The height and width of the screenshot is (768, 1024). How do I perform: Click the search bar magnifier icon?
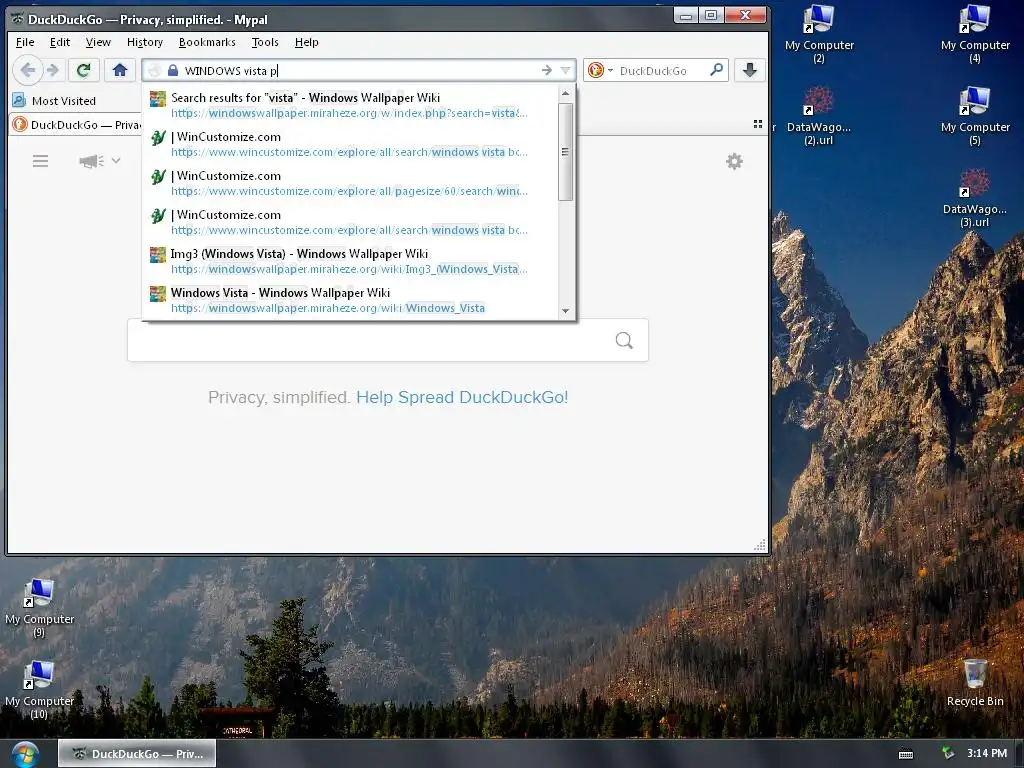[716, 69]
